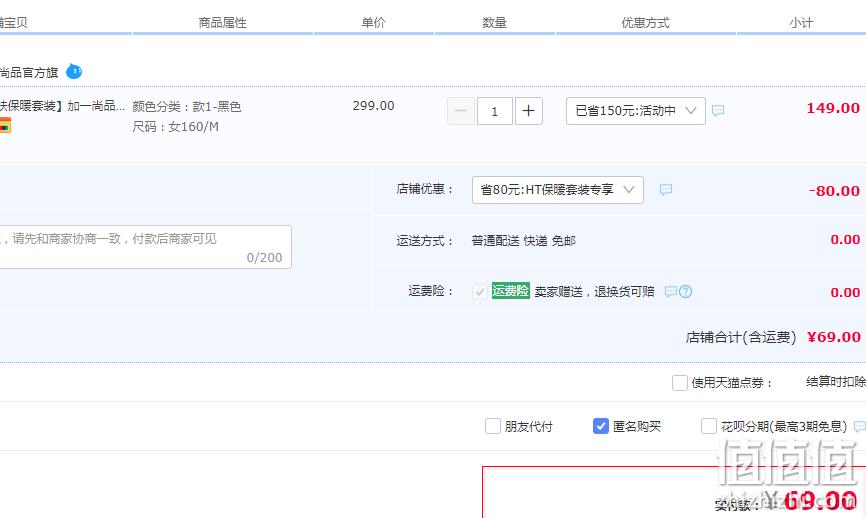Click the 单价 column header
866x518 pixels.
point(373,23)
